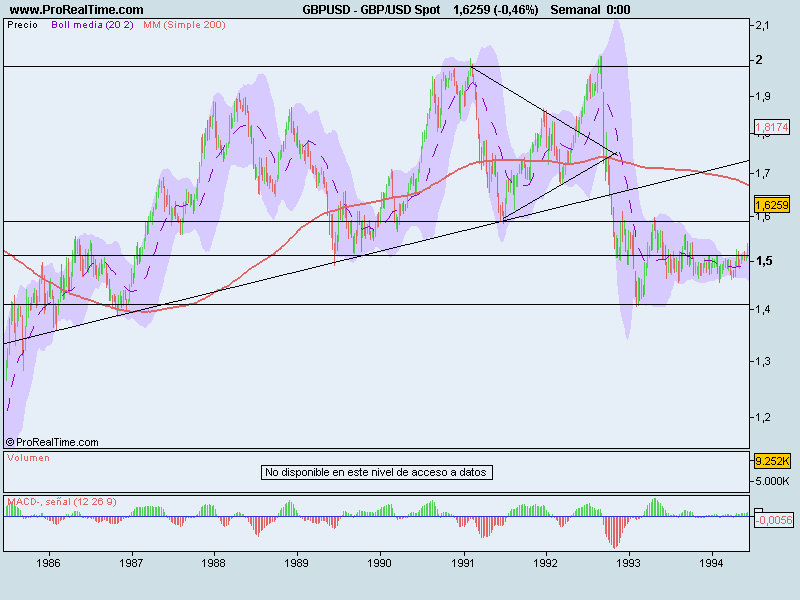Click the 1994 time axis label
800x600 pixels.
(711, 563)
